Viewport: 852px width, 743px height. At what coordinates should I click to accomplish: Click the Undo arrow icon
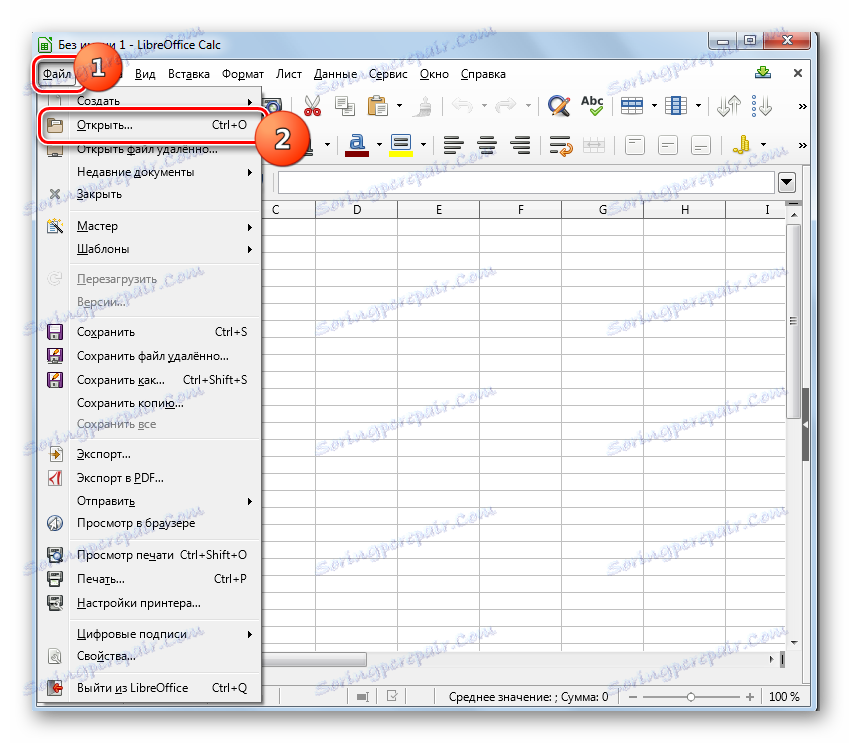coord(462,105)
